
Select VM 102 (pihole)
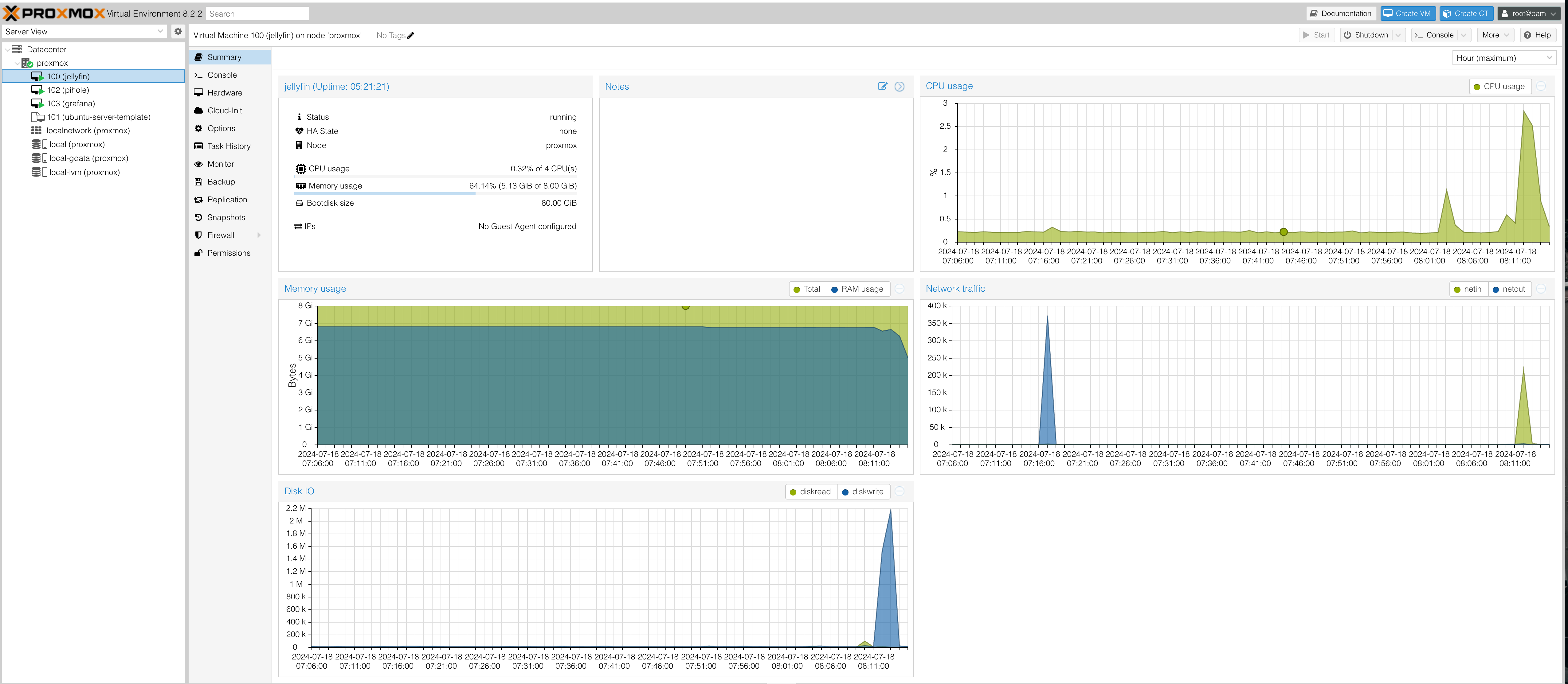(94, 89)
